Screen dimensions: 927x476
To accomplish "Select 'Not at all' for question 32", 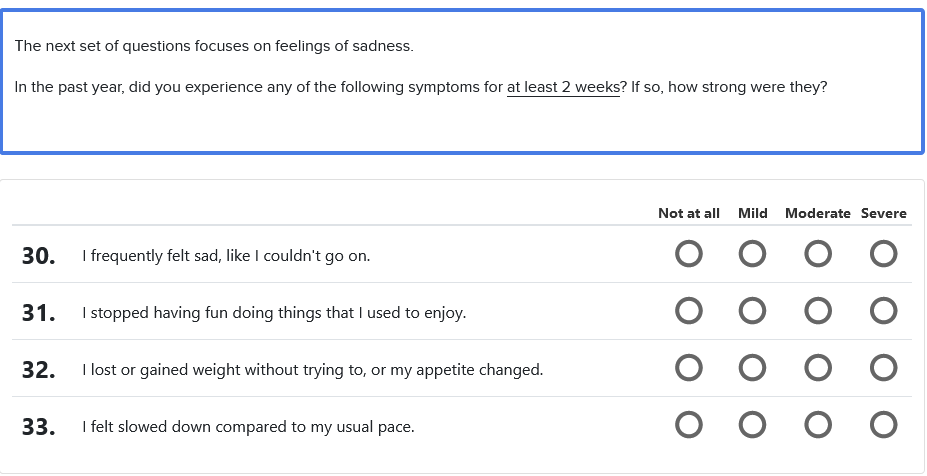I will coord(688,369).
